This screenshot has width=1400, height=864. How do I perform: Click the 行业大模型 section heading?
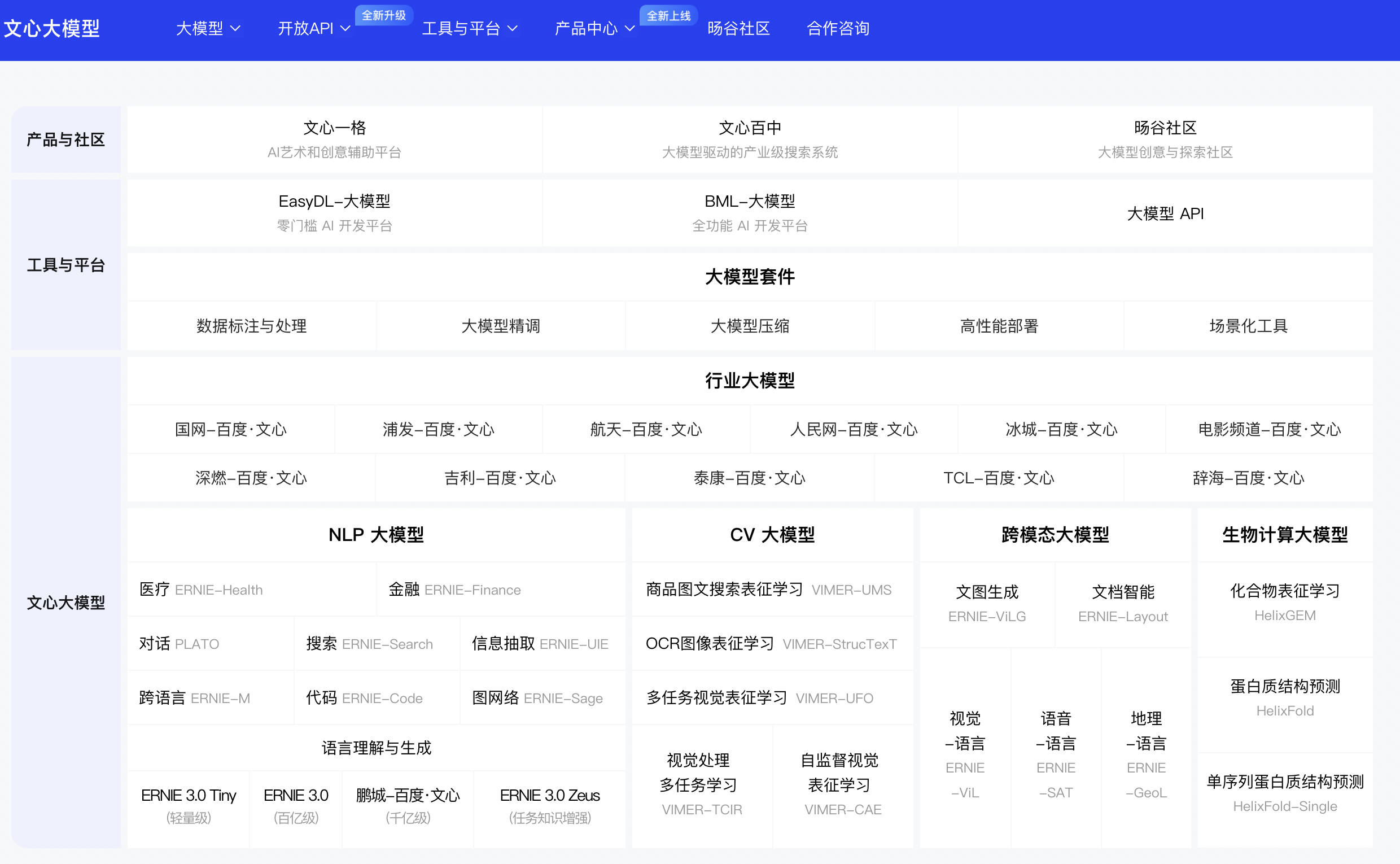(750, 381)
